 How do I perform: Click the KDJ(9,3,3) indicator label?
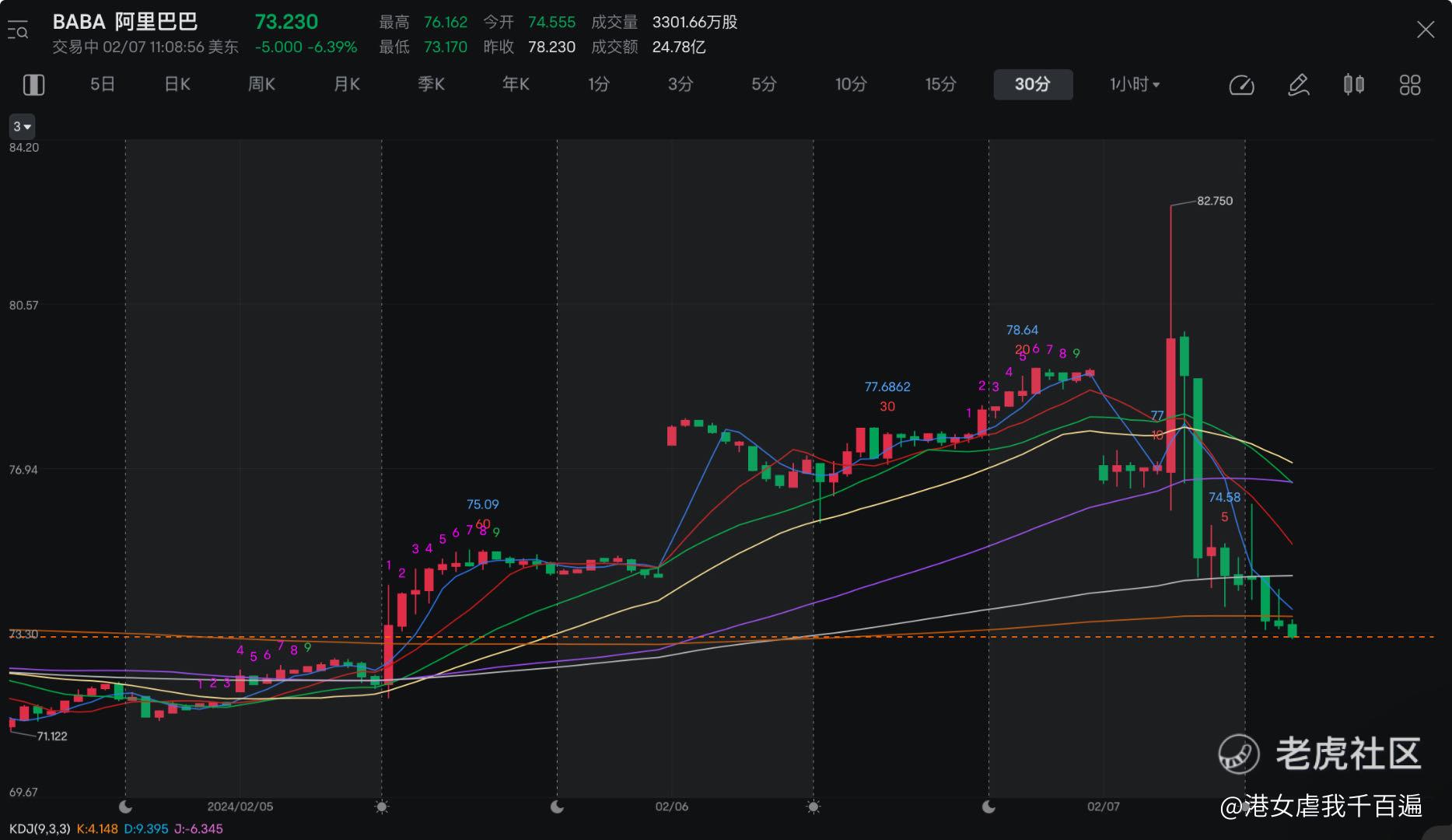(x=40, y=829)
